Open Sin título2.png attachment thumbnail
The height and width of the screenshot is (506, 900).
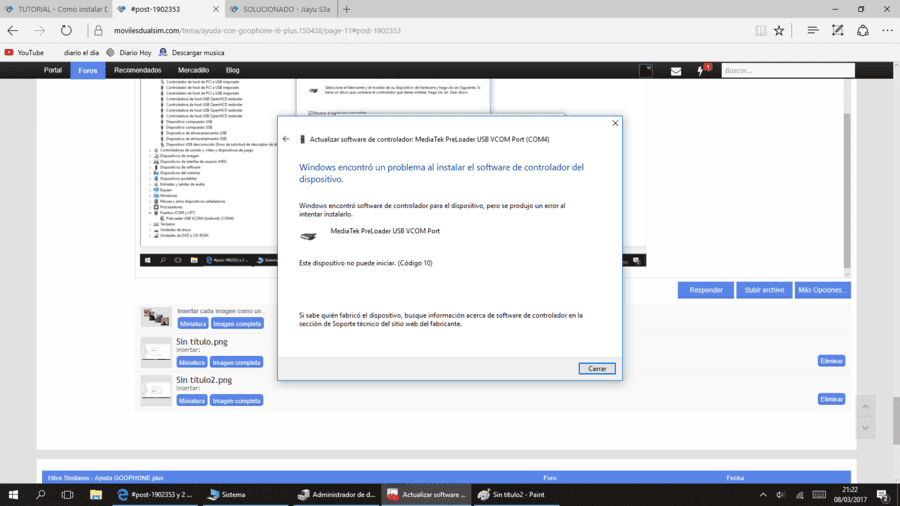(x=156, y=390)
